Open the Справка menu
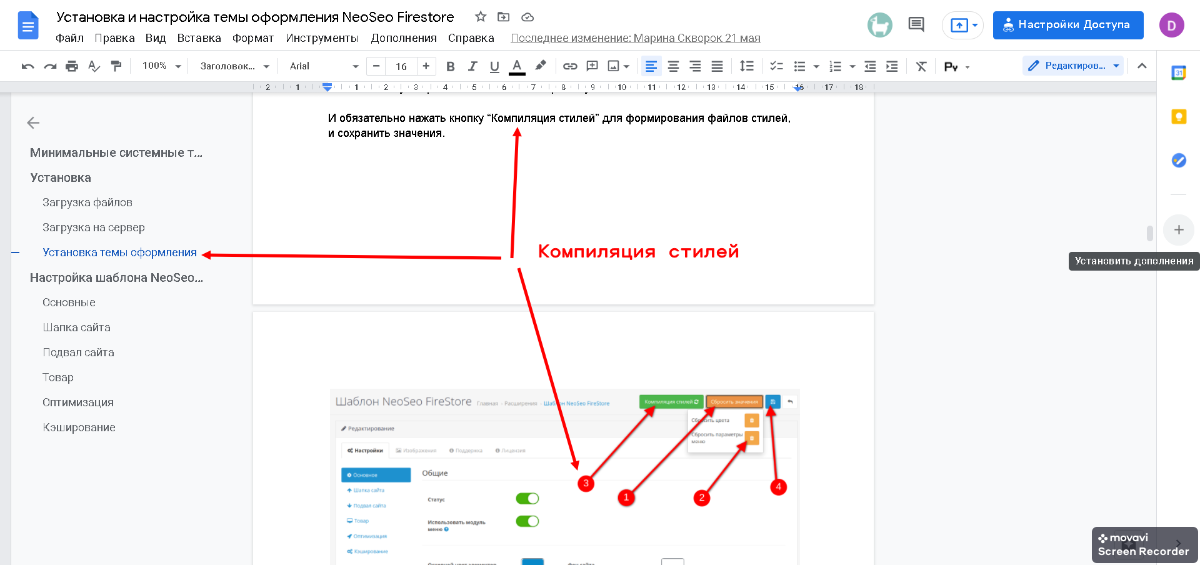 pos(471,38)
